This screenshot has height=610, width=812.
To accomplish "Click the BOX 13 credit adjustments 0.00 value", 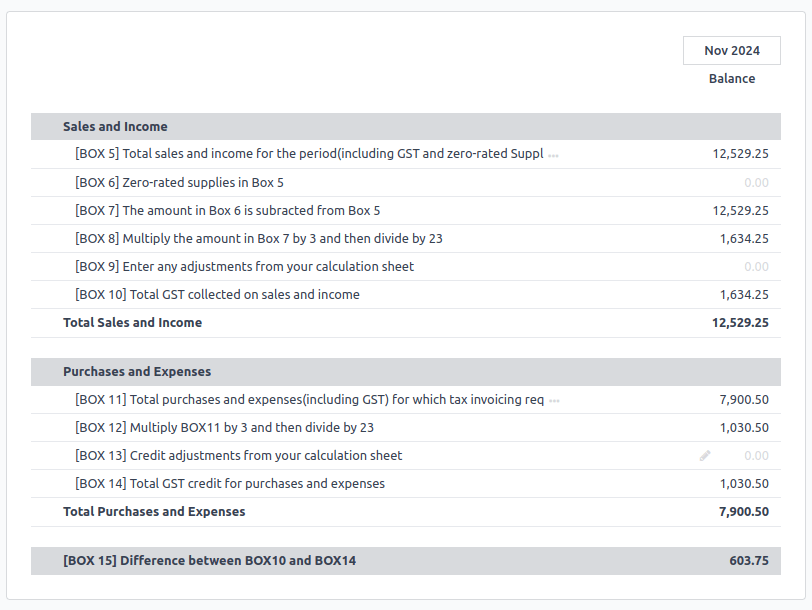I will click(x=756, y=456).
